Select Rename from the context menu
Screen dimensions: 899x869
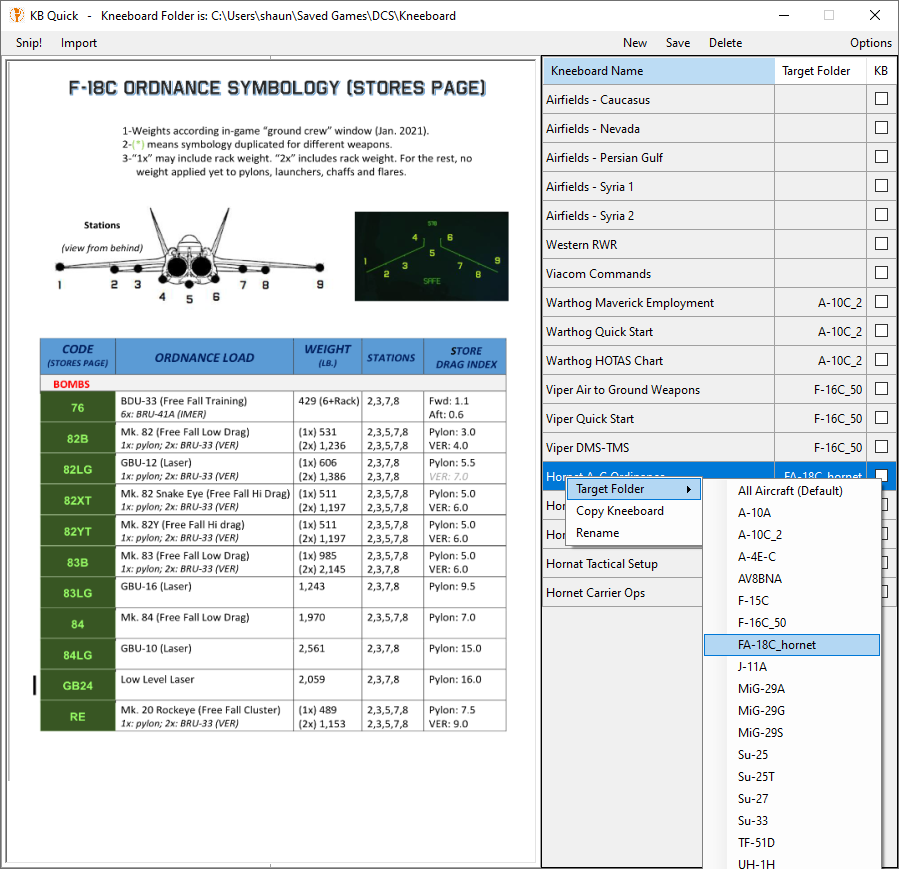coord(597,533)
